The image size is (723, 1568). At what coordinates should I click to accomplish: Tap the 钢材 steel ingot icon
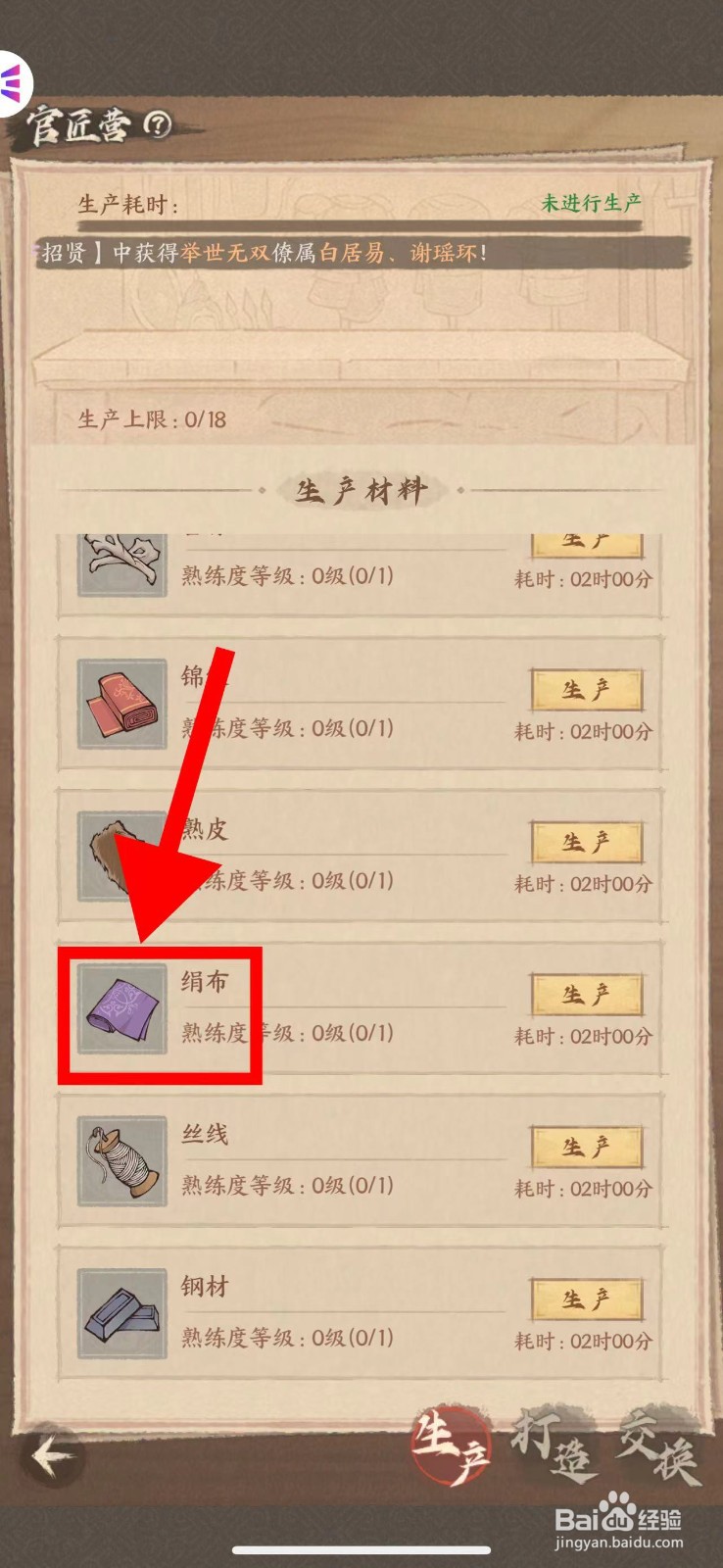(x=121, y=1313)
